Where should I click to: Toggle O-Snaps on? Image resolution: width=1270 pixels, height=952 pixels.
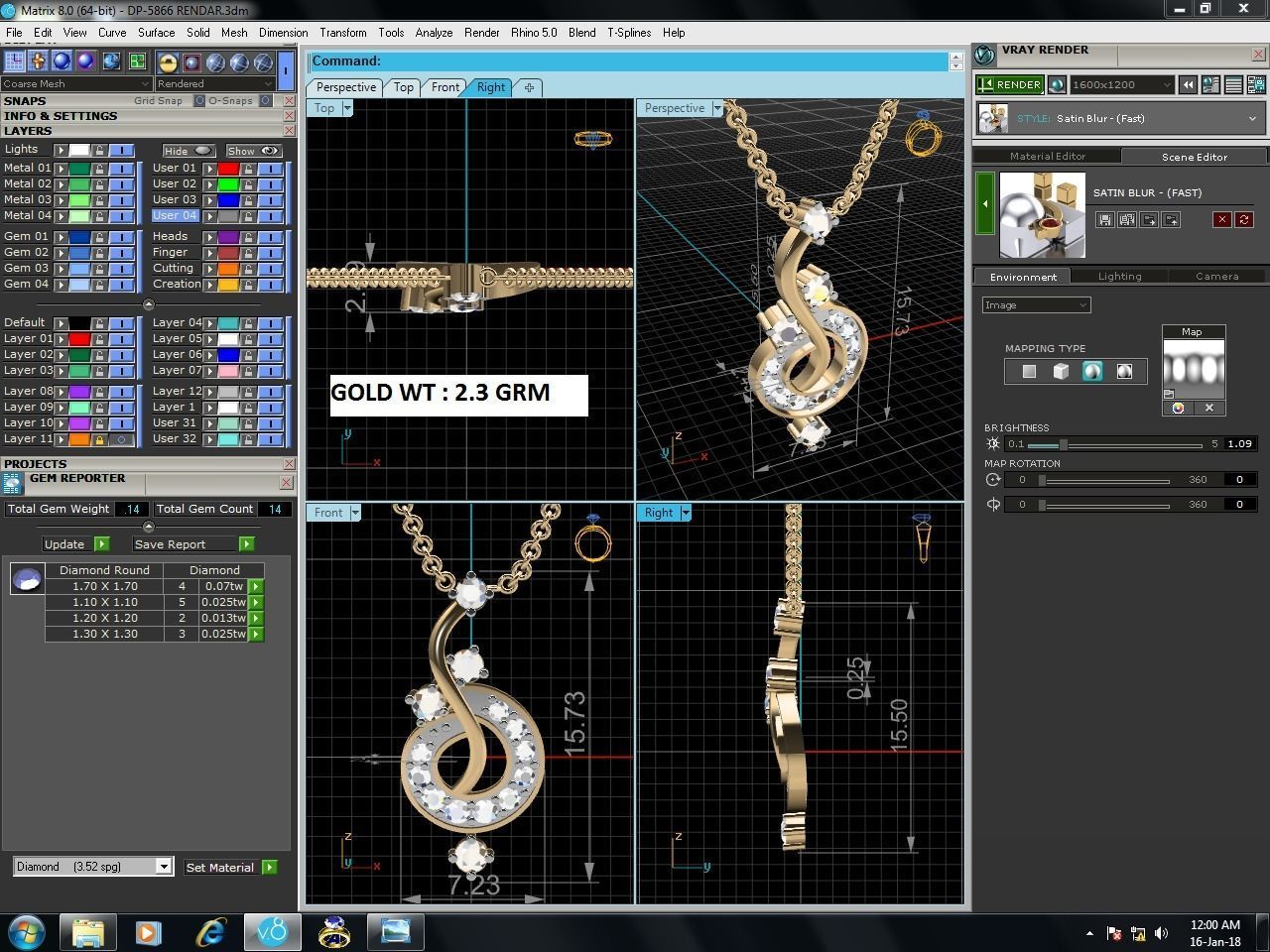pyautogui.click(x=265, y=100)
